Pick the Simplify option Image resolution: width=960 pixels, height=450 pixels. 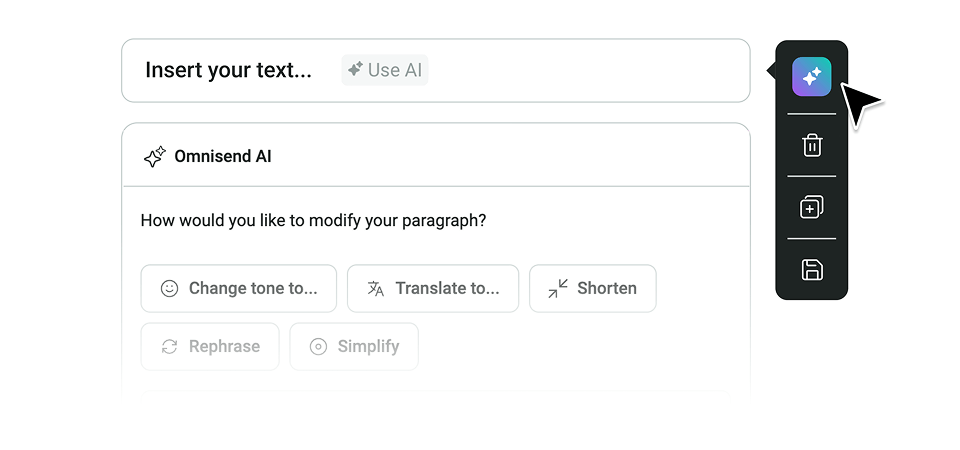tap(354, 347)
